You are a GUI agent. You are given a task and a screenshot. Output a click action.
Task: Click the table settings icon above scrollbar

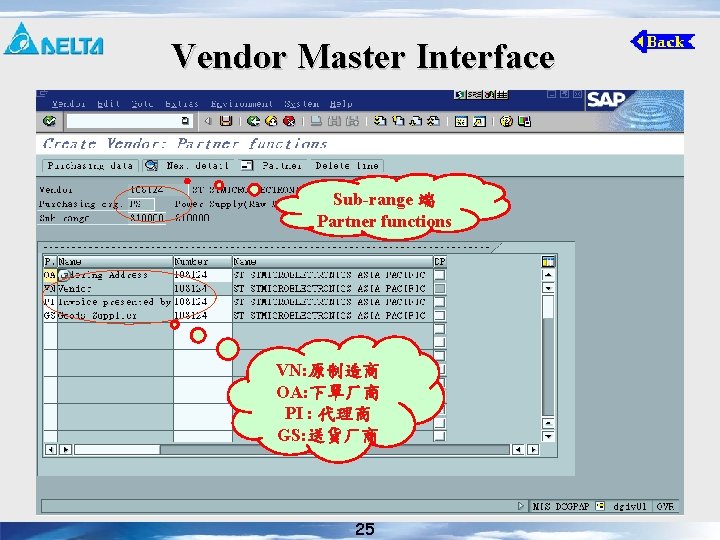click(x=548, y=261)
